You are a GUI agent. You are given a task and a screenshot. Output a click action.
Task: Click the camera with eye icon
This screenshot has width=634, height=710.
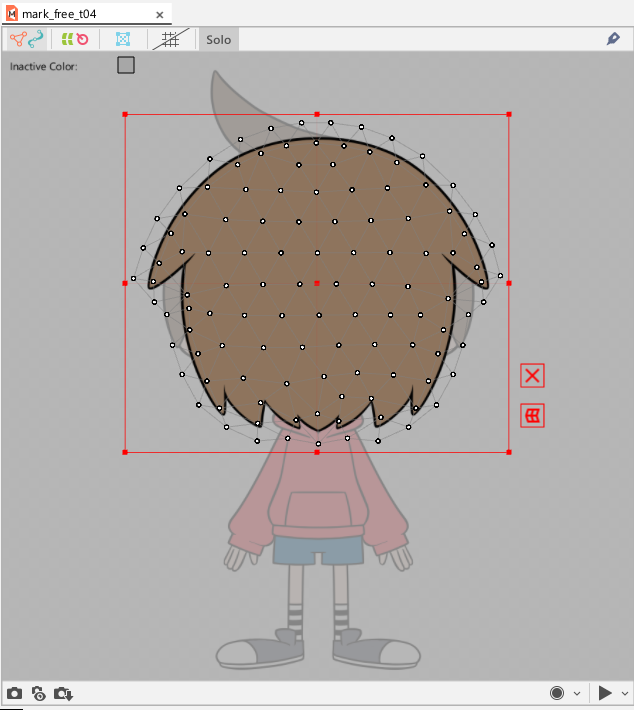[x=38, y=693]
